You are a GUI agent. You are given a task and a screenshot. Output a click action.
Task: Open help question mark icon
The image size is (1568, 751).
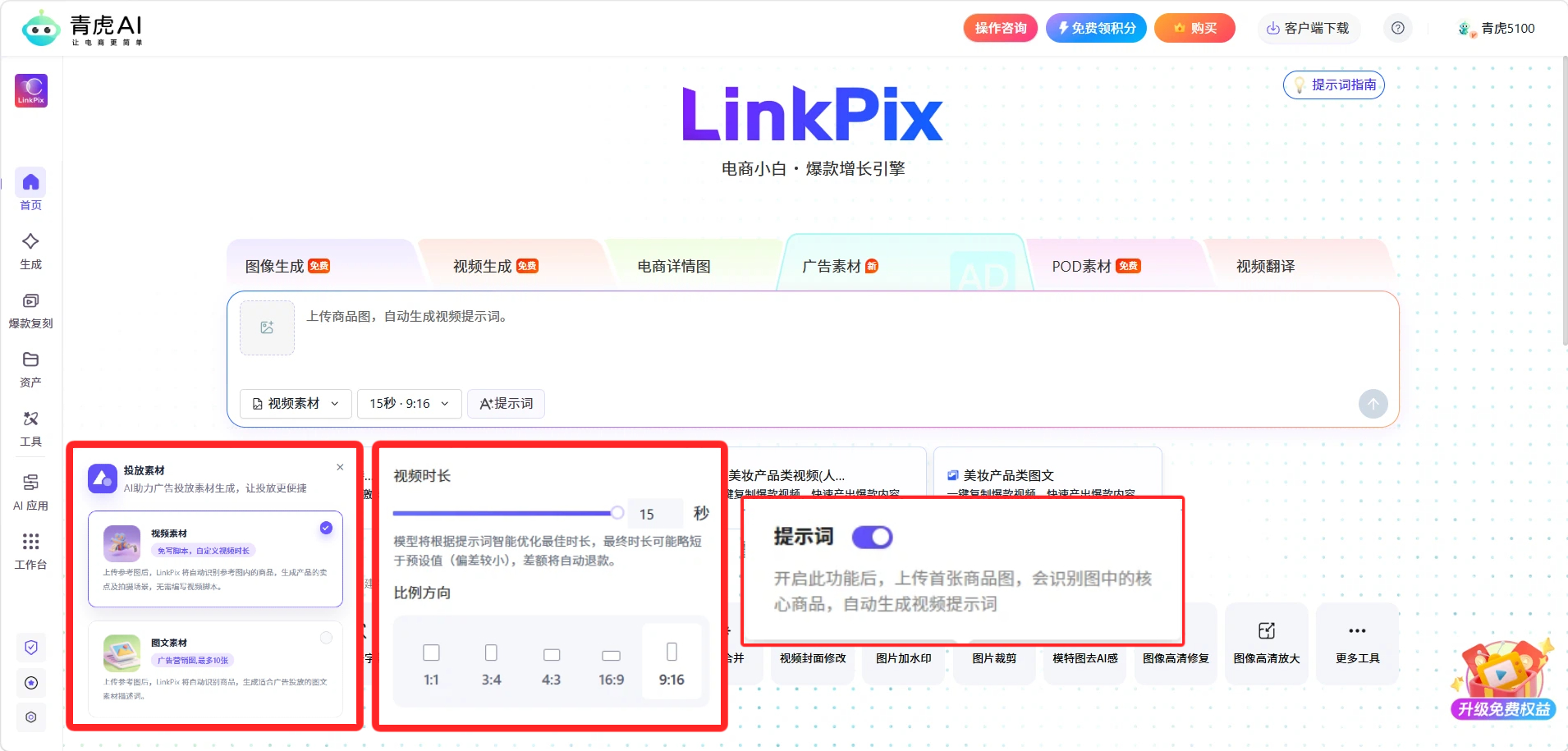coord(1398,28)
